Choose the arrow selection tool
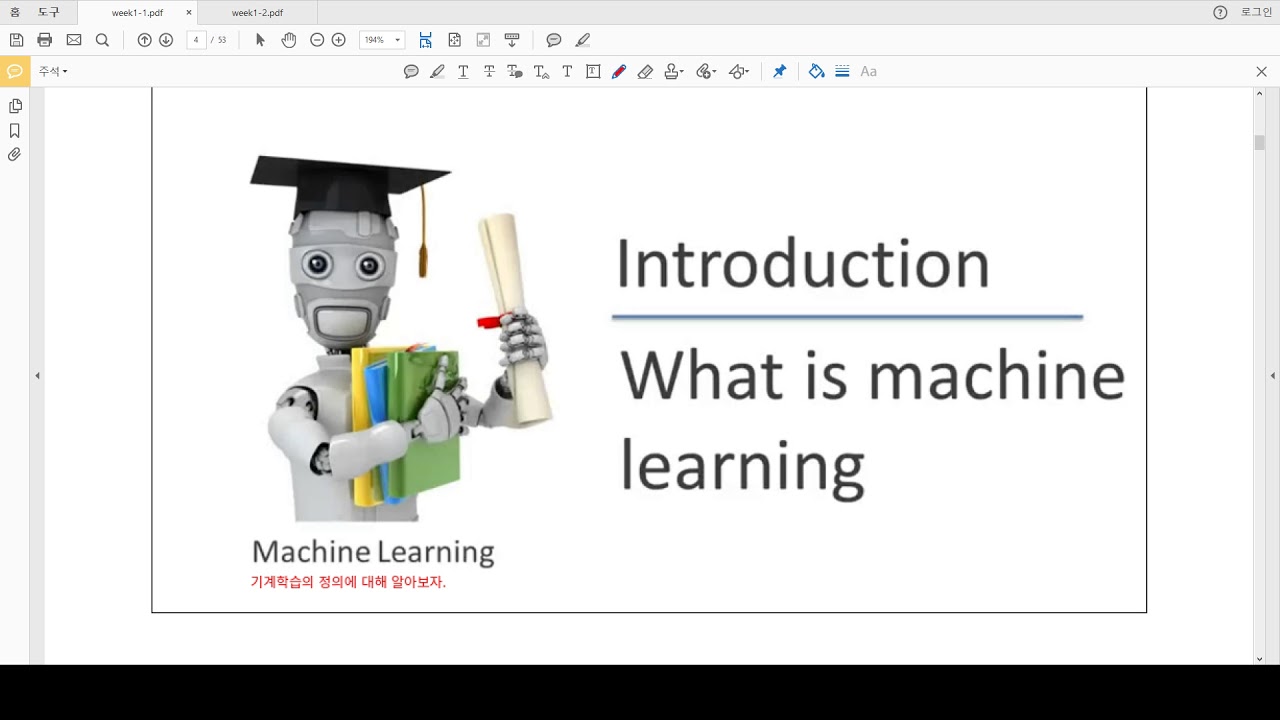 (x=260, y=40)
